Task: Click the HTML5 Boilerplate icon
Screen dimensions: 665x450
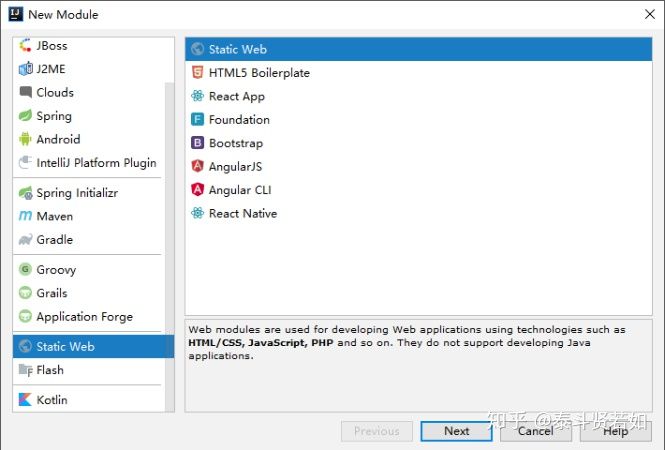Action: (198, 73)
